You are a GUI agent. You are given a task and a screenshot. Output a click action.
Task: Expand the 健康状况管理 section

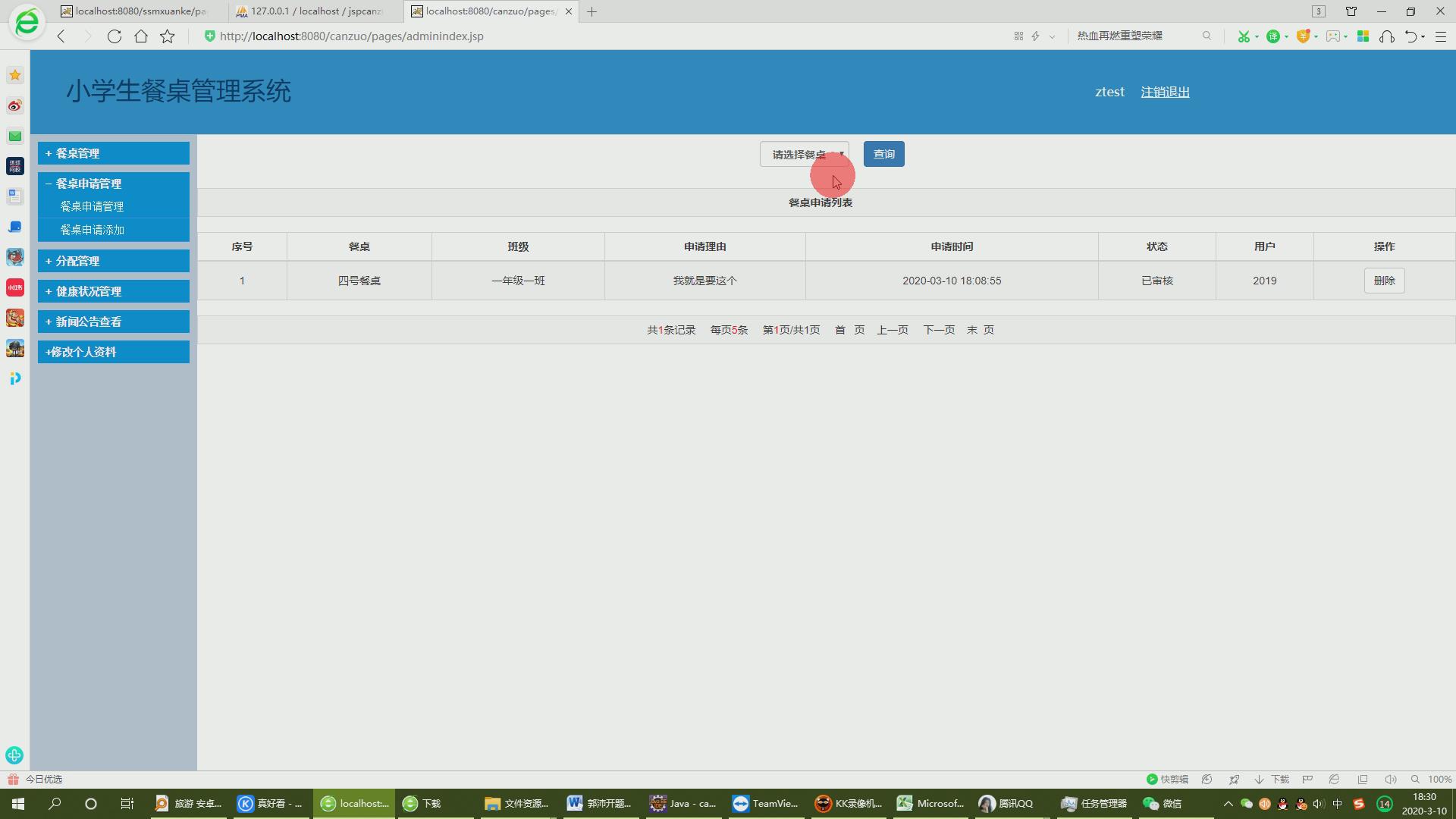tap(114, 291)
